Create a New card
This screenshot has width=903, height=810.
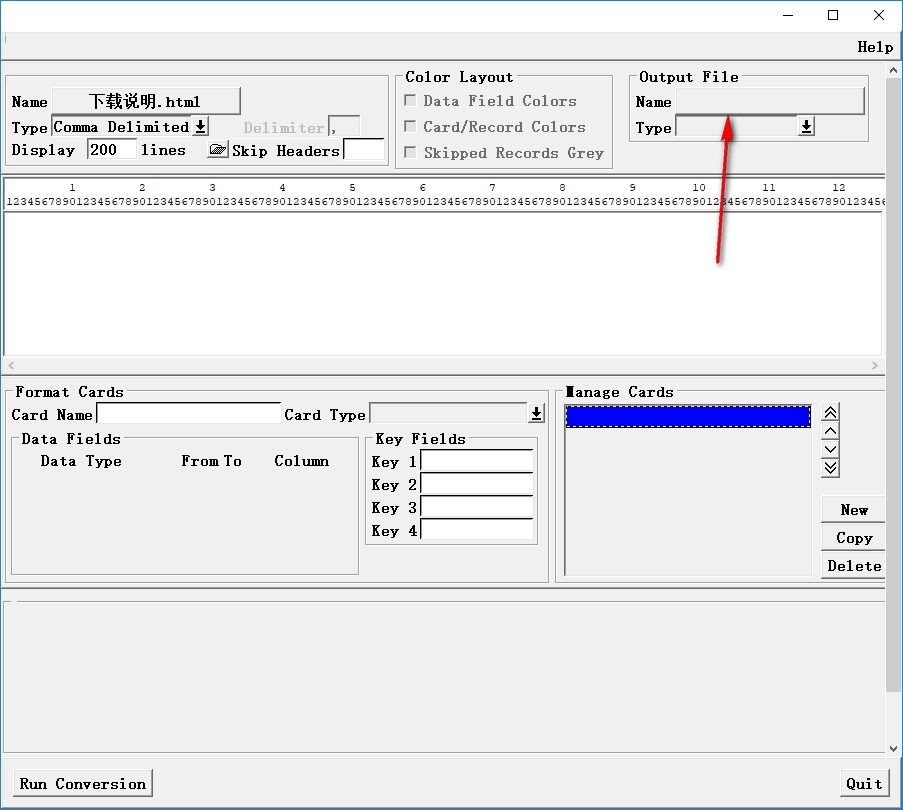point(853,510)
